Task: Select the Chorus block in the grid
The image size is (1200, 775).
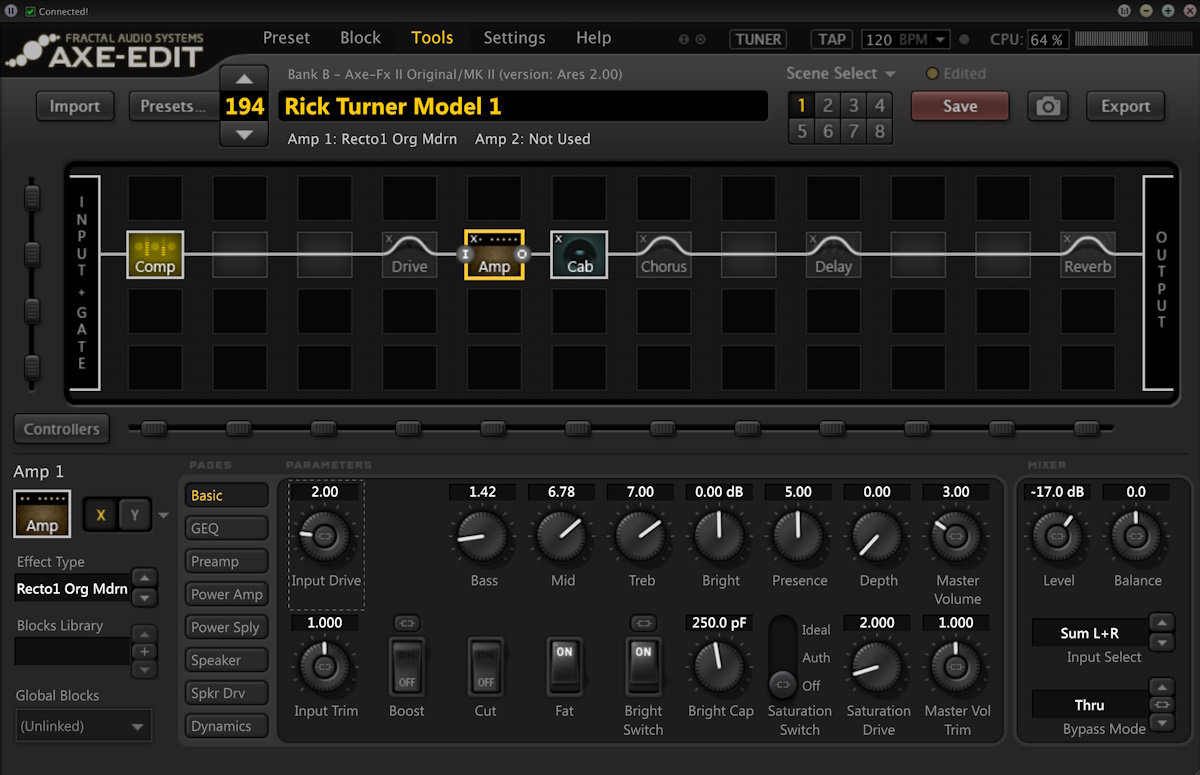Action: click(x=664, y=254)
